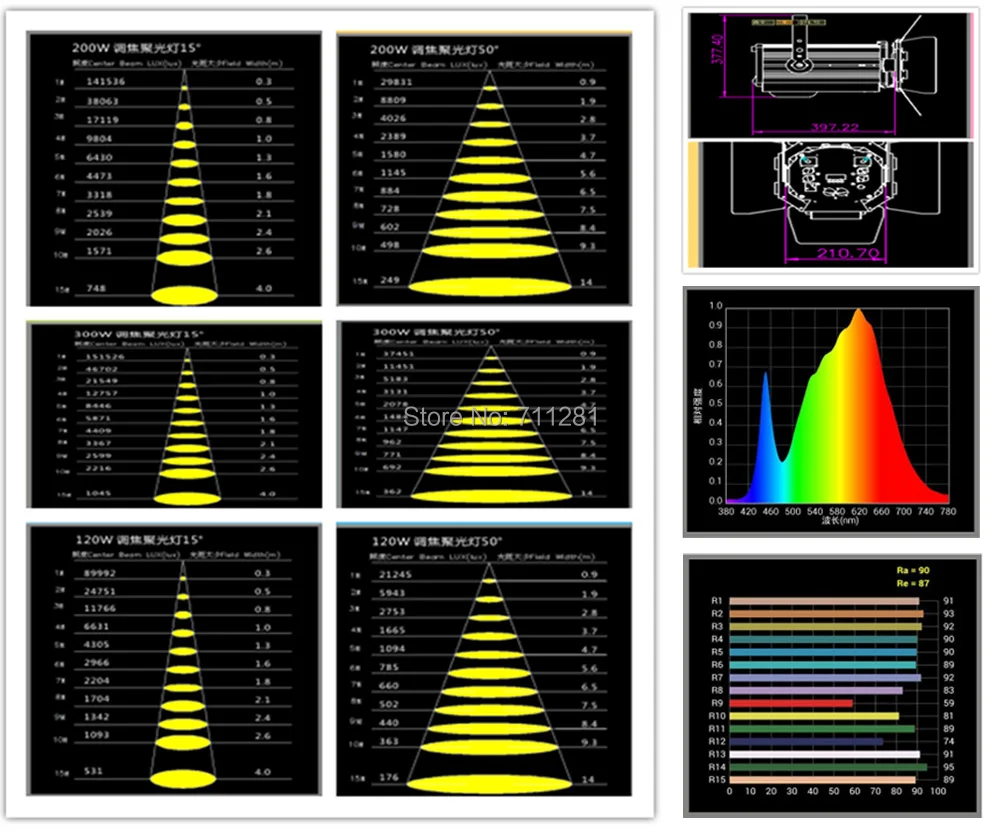Select lux value 141536 in 200W 15° chart
This screenshot has width=1000, height=833.
(106, 82)
